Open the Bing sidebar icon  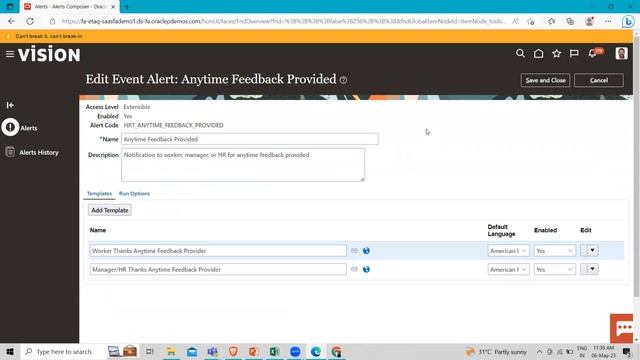(628, 21)
